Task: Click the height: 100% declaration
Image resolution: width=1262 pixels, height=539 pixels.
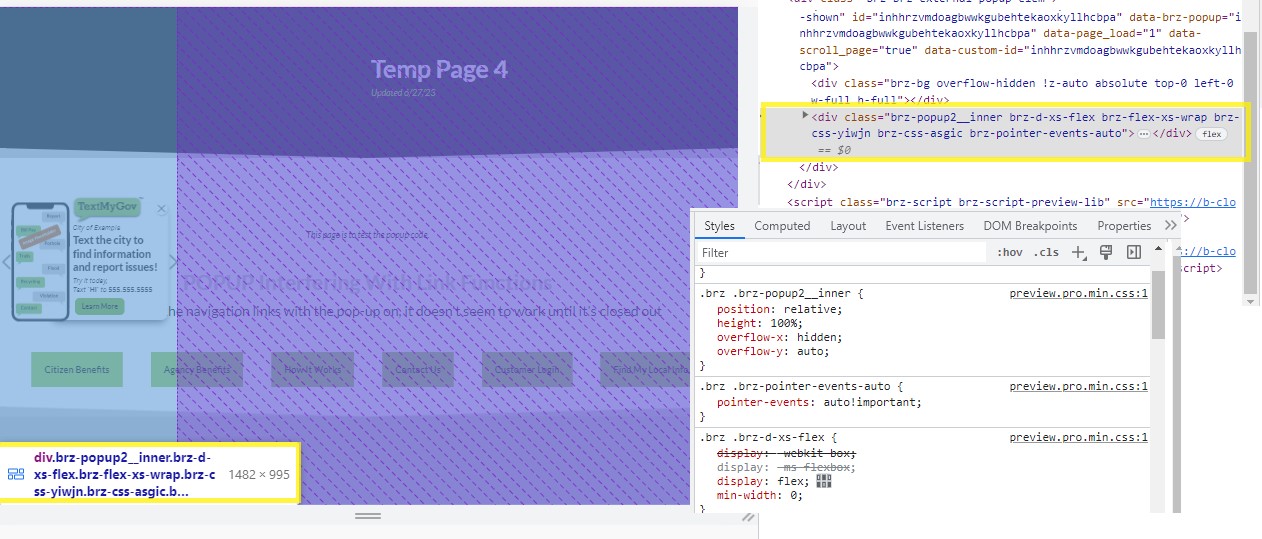Action: (759, 323)
